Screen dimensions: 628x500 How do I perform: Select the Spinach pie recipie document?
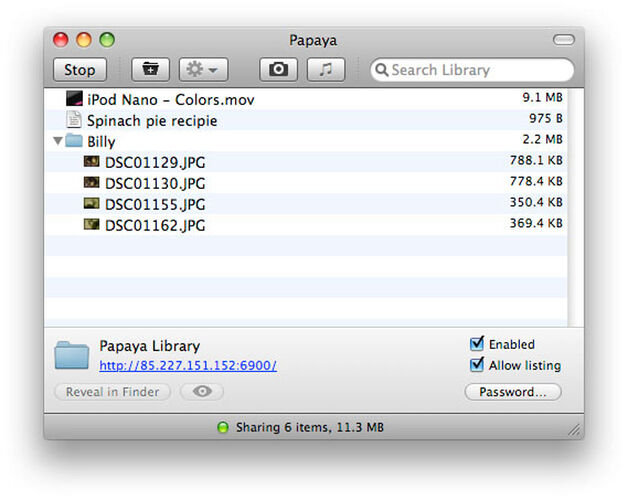pyautogui.click(x=151, y=120)
